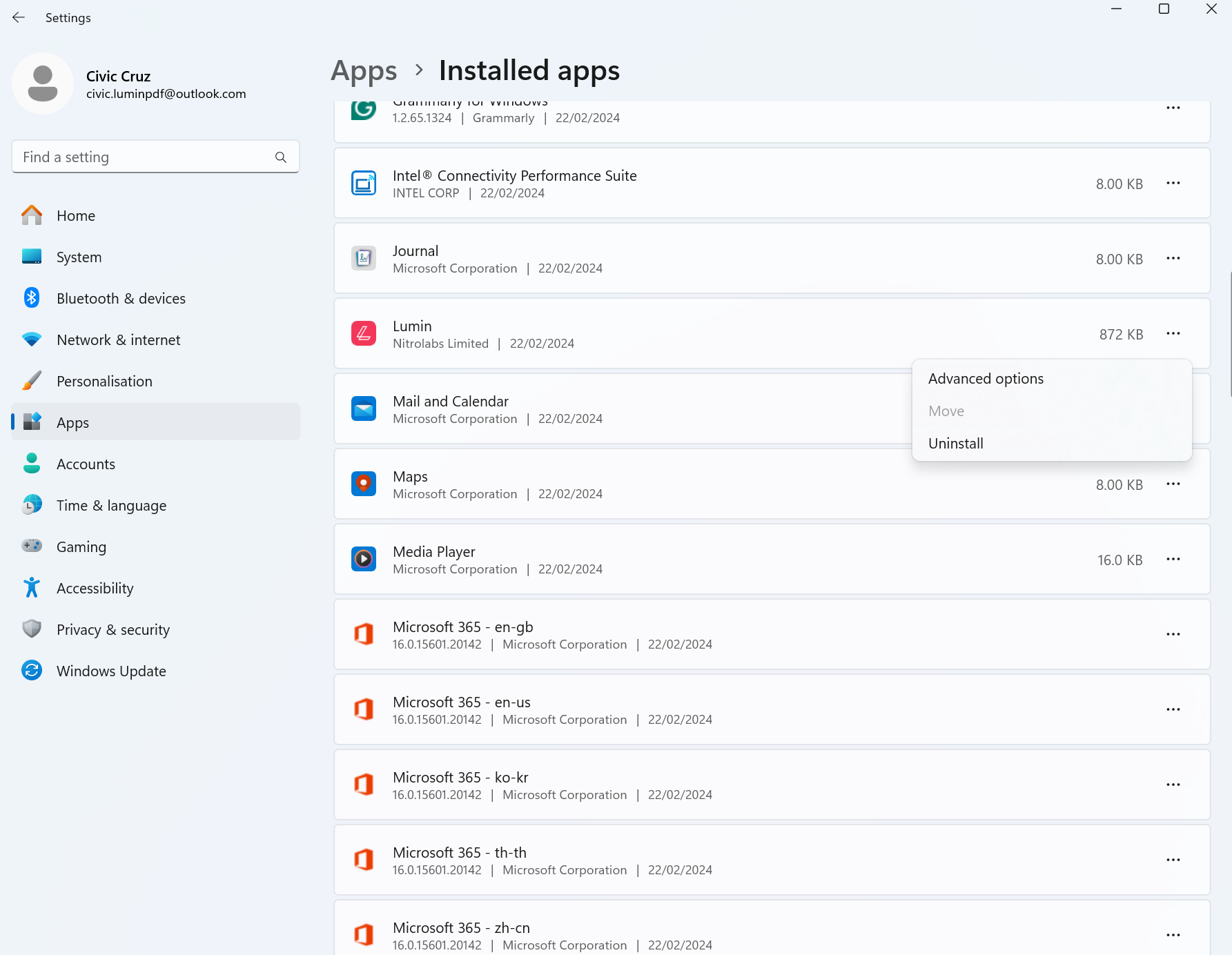Click the back arrow button
This screenshot has height=955, width=1232.
click(18, 17)
